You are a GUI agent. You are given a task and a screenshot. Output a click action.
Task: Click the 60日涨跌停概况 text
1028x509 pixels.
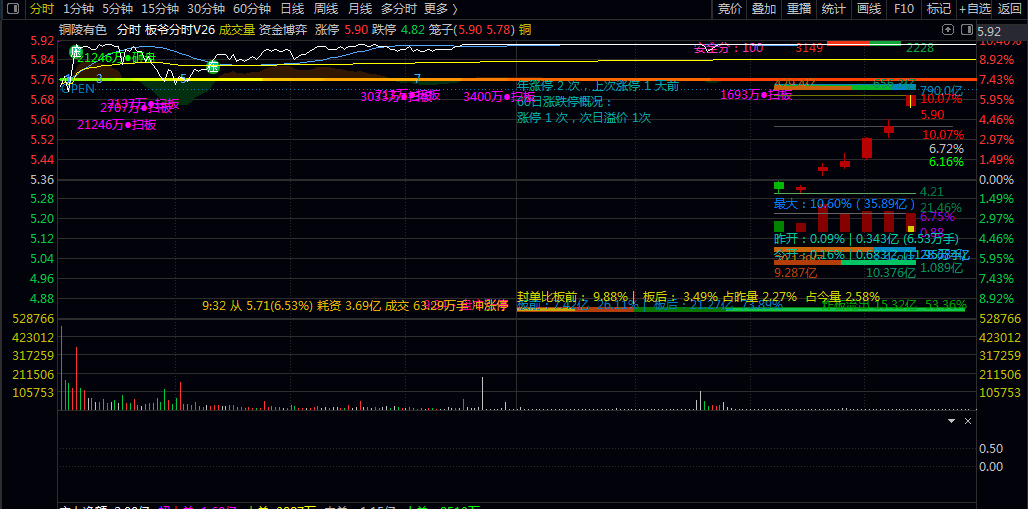[564, 102]
